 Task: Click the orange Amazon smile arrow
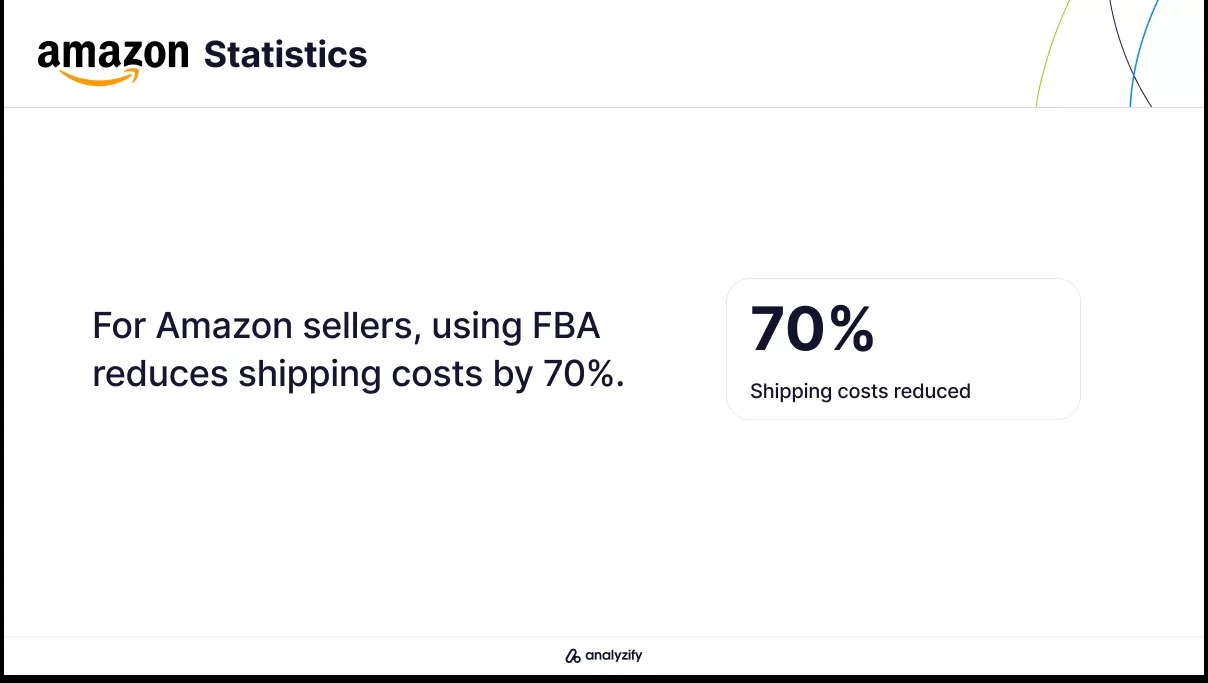pos(99,77)
